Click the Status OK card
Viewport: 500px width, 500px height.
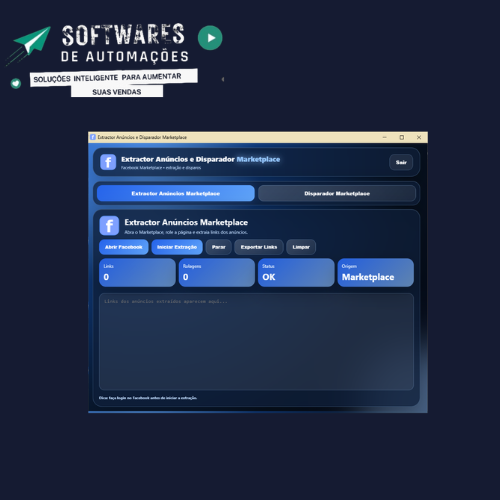click(x=296, y=273)
